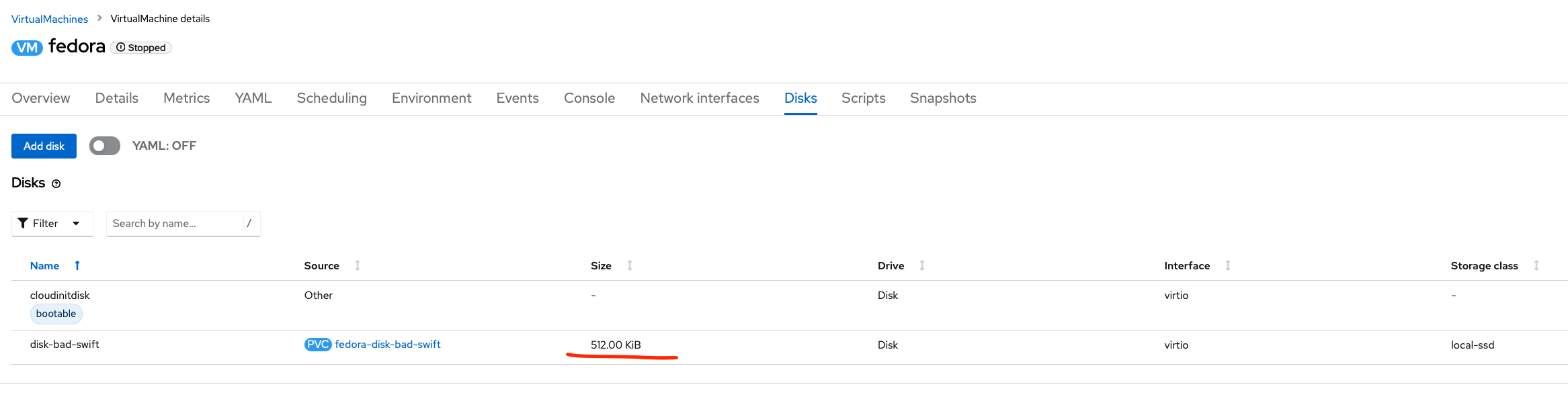Click the slash shortcut hint in search
This screenshot has height=399, width=1568.
(249, 224)
